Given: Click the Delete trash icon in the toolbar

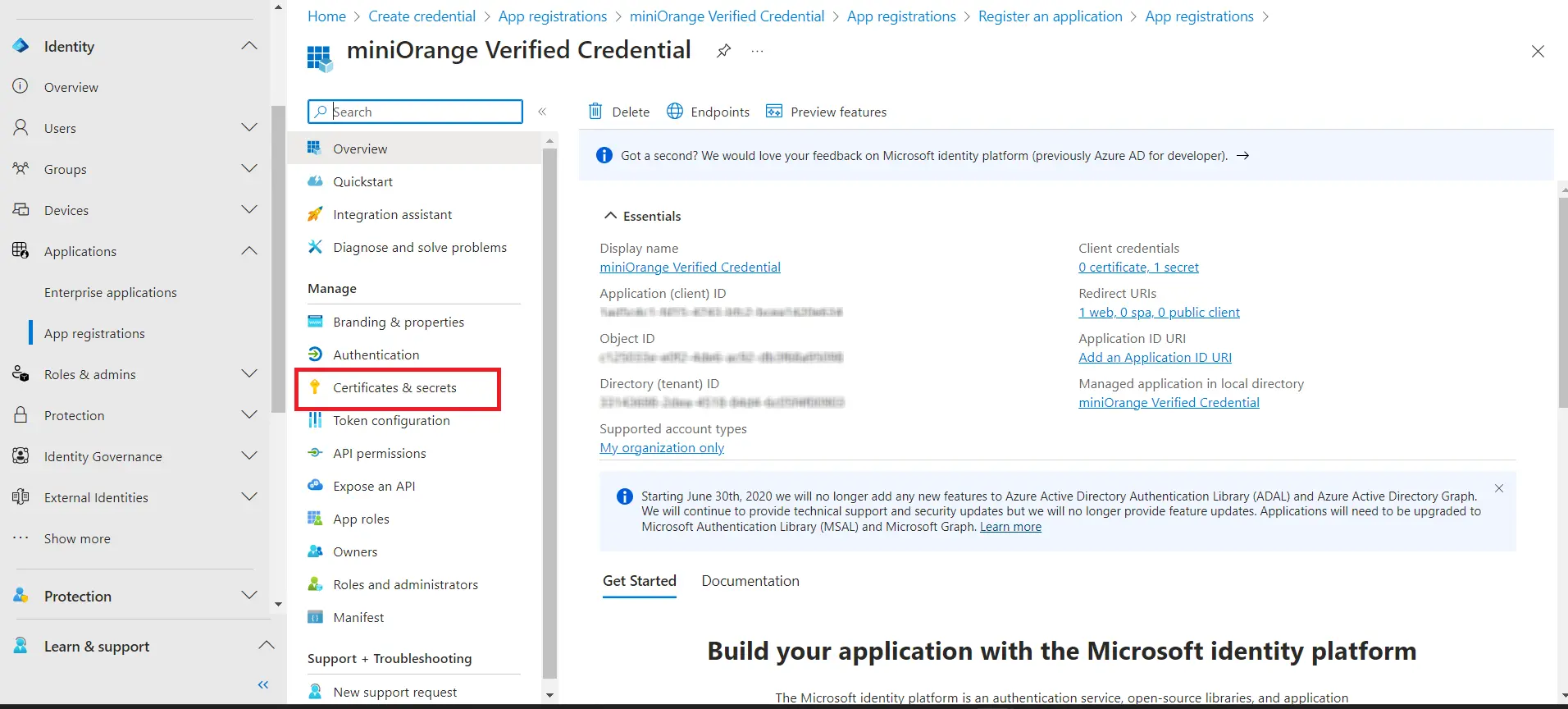Looking at the screenshot, I should tap(595, 111).
